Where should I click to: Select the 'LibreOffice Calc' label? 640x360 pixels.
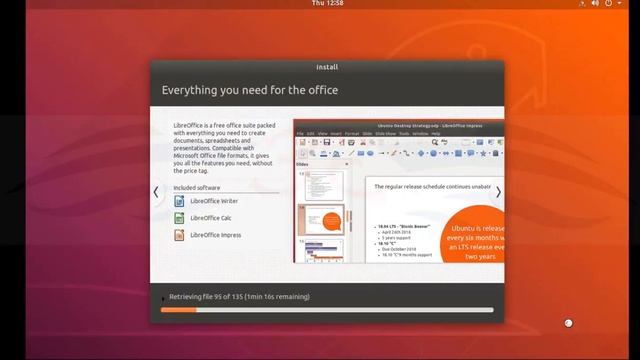(x=211, y=218)
